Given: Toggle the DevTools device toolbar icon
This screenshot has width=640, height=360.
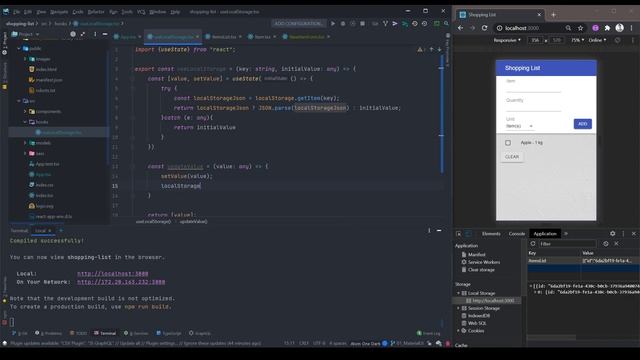Looking at the screenshot, I should tap(468, 234).
